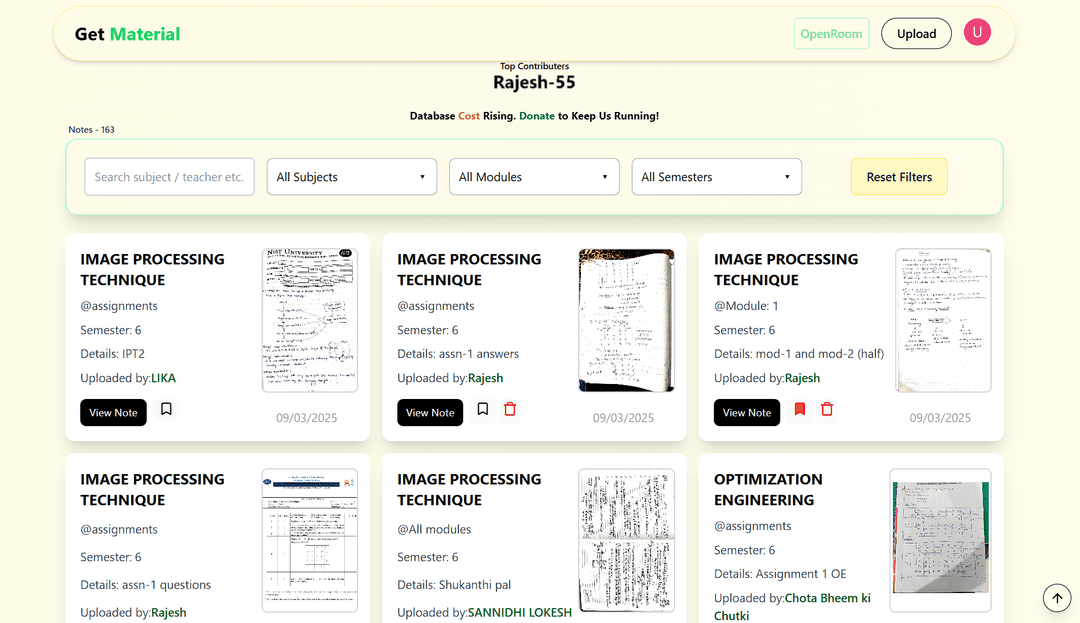1080x623 pixels.
Task: Open the All Modules dropdown
Action: point(533,176)
